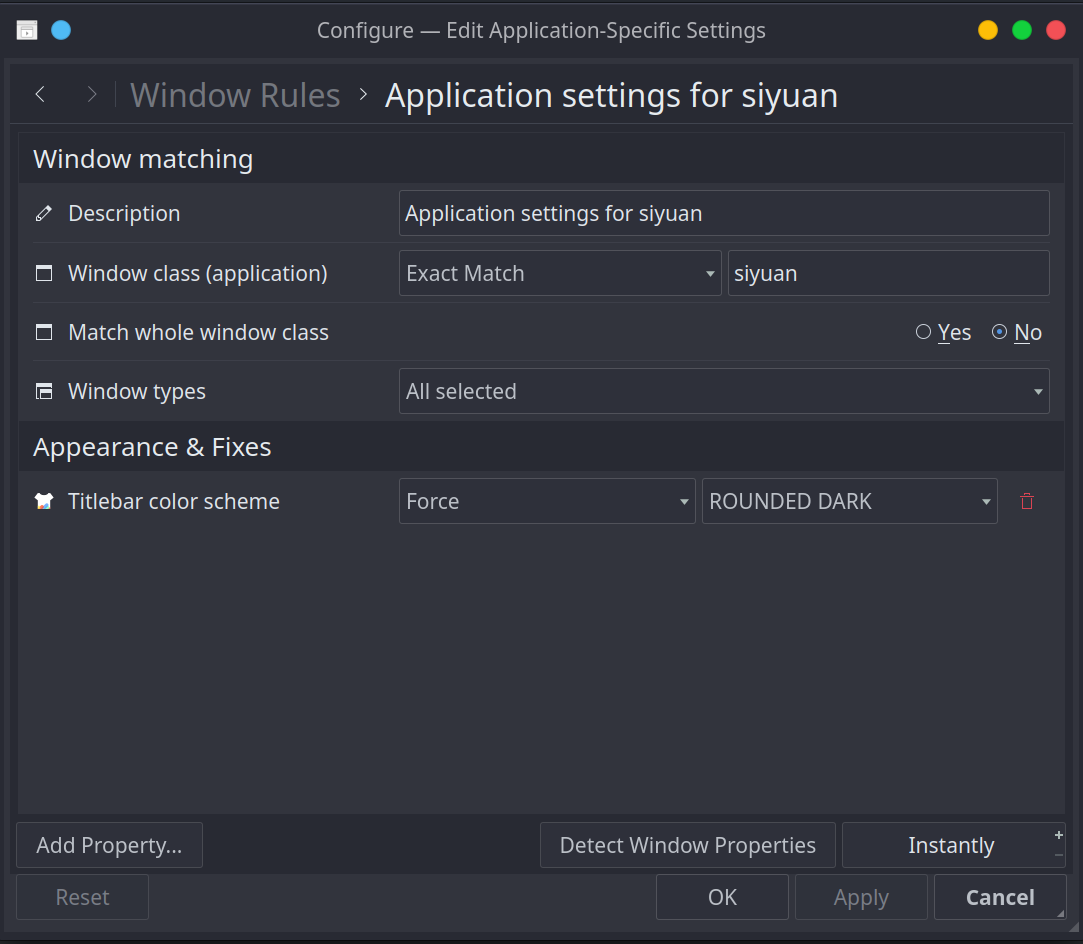Click the back arrow in header
1083x944 pixels.
pos(40,95)
